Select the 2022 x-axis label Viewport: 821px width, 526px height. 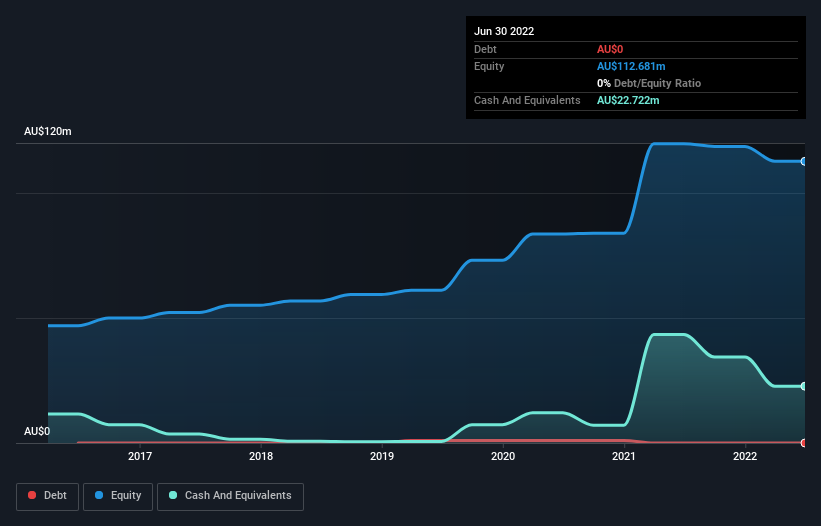pos(745,456)
